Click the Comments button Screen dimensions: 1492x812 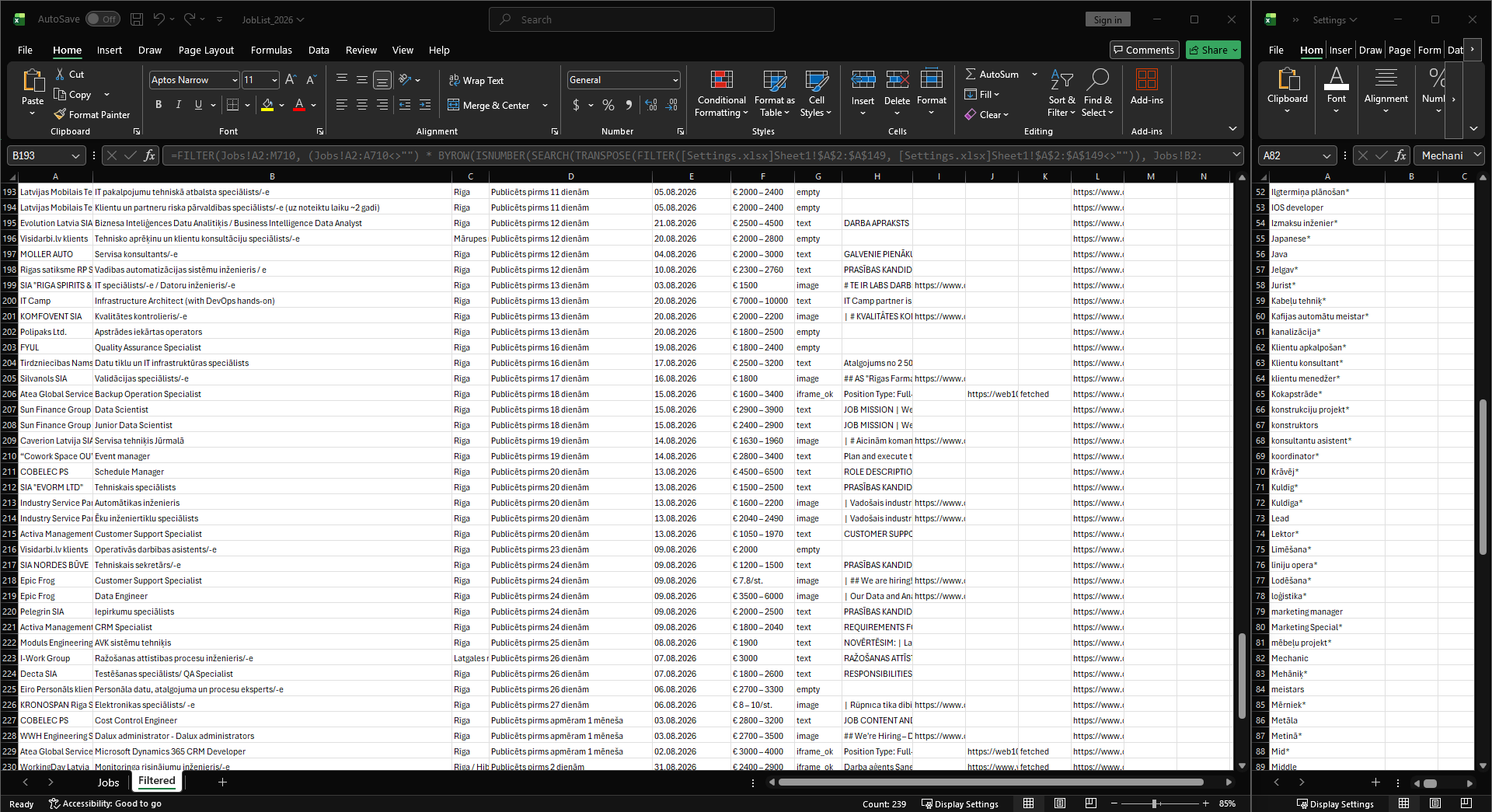pyautogui.click(x=1144, y=50)
